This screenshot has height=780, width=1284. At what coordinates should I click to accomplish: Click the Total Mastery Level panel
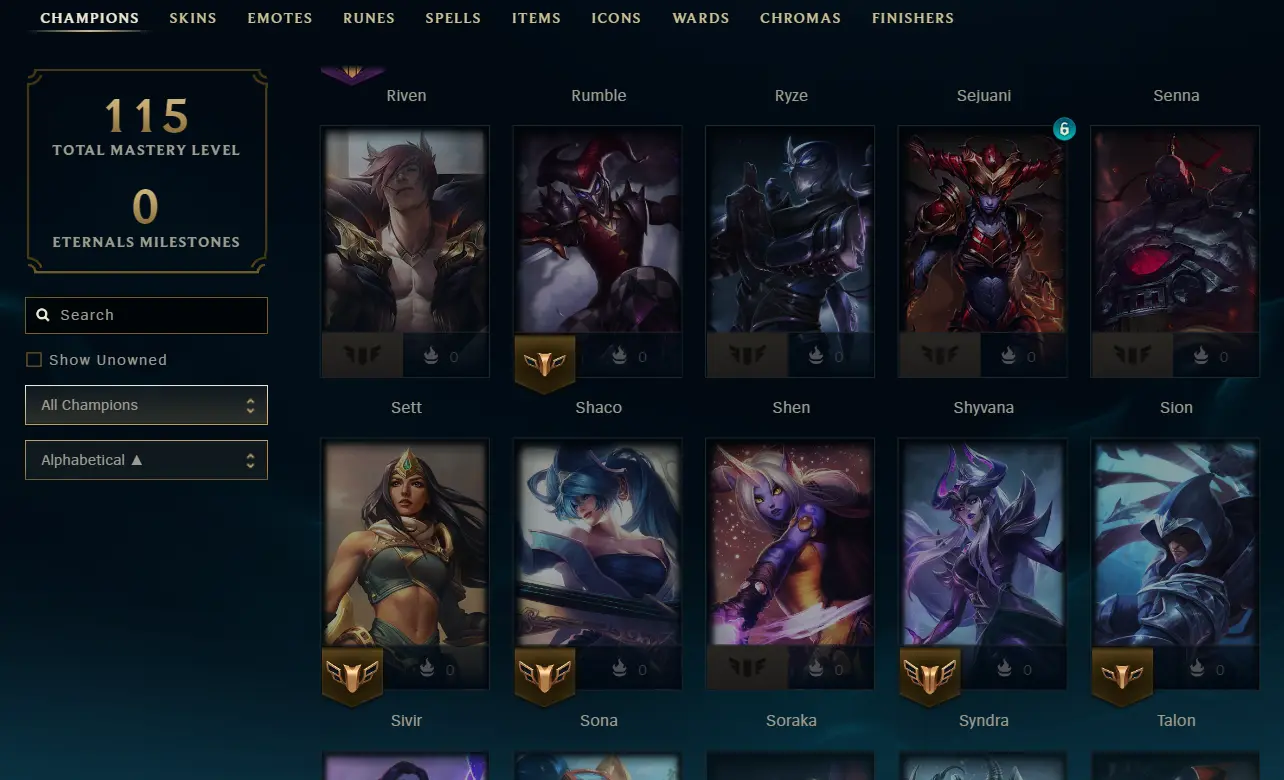click(146, 171)
